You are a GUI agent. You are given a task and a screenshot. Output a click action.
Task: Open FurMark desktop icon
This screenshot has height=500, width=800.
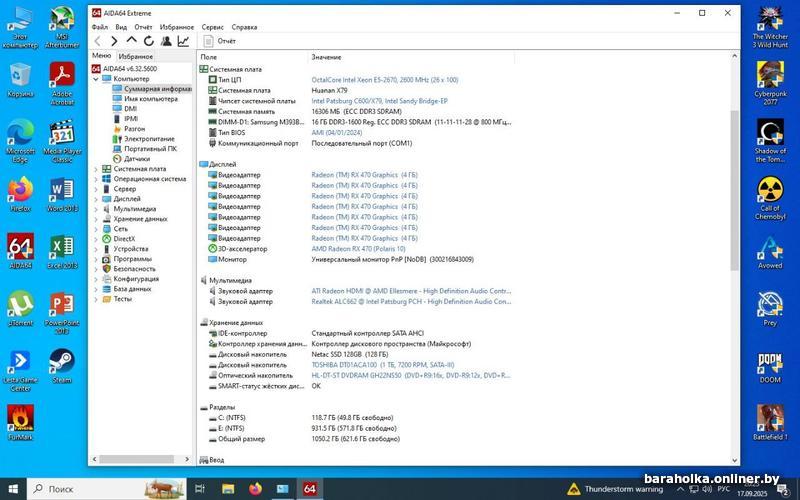click(20, 422)
